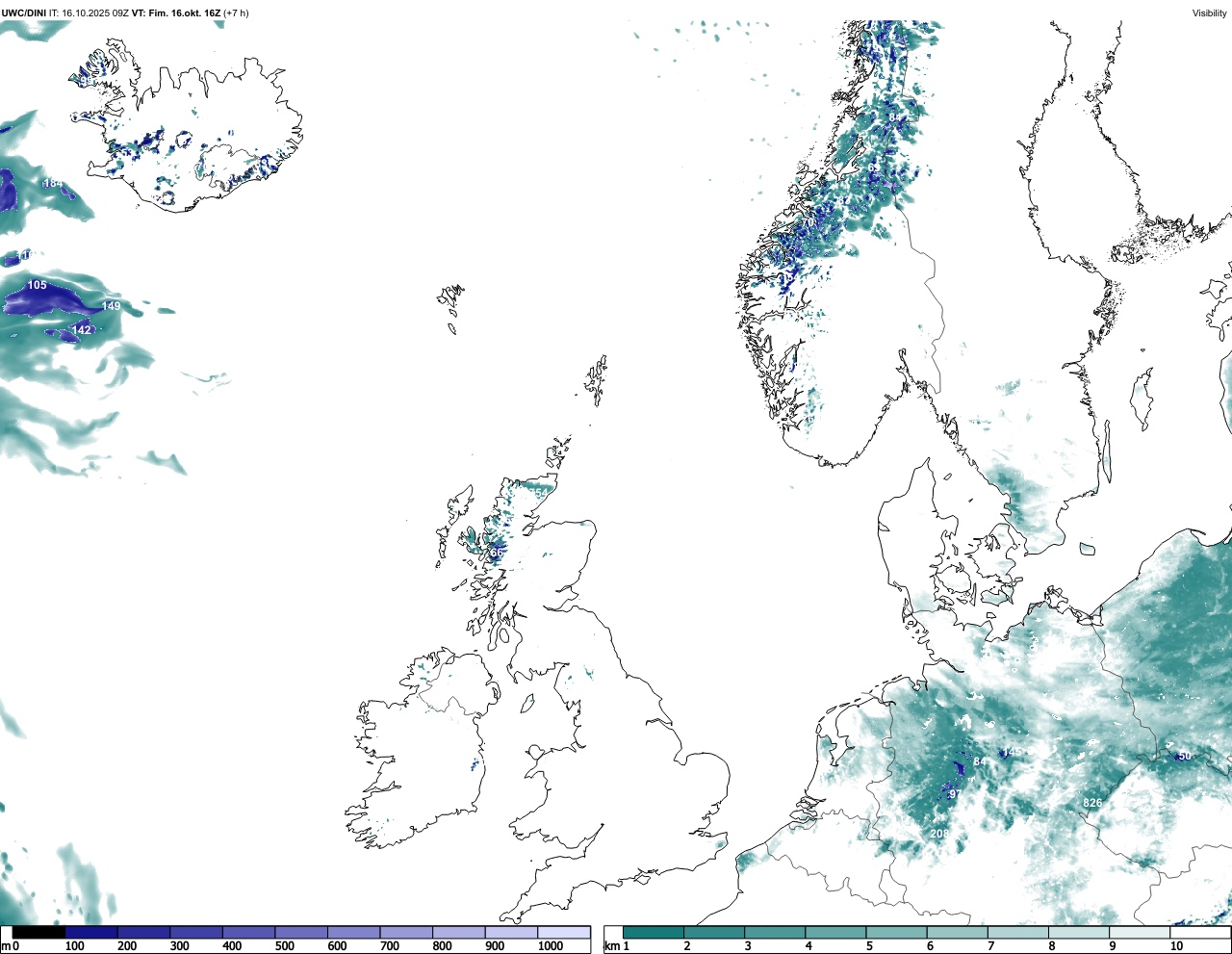Click the '105' visibility value in Atlantic fog patch

[x=37, y=285]
